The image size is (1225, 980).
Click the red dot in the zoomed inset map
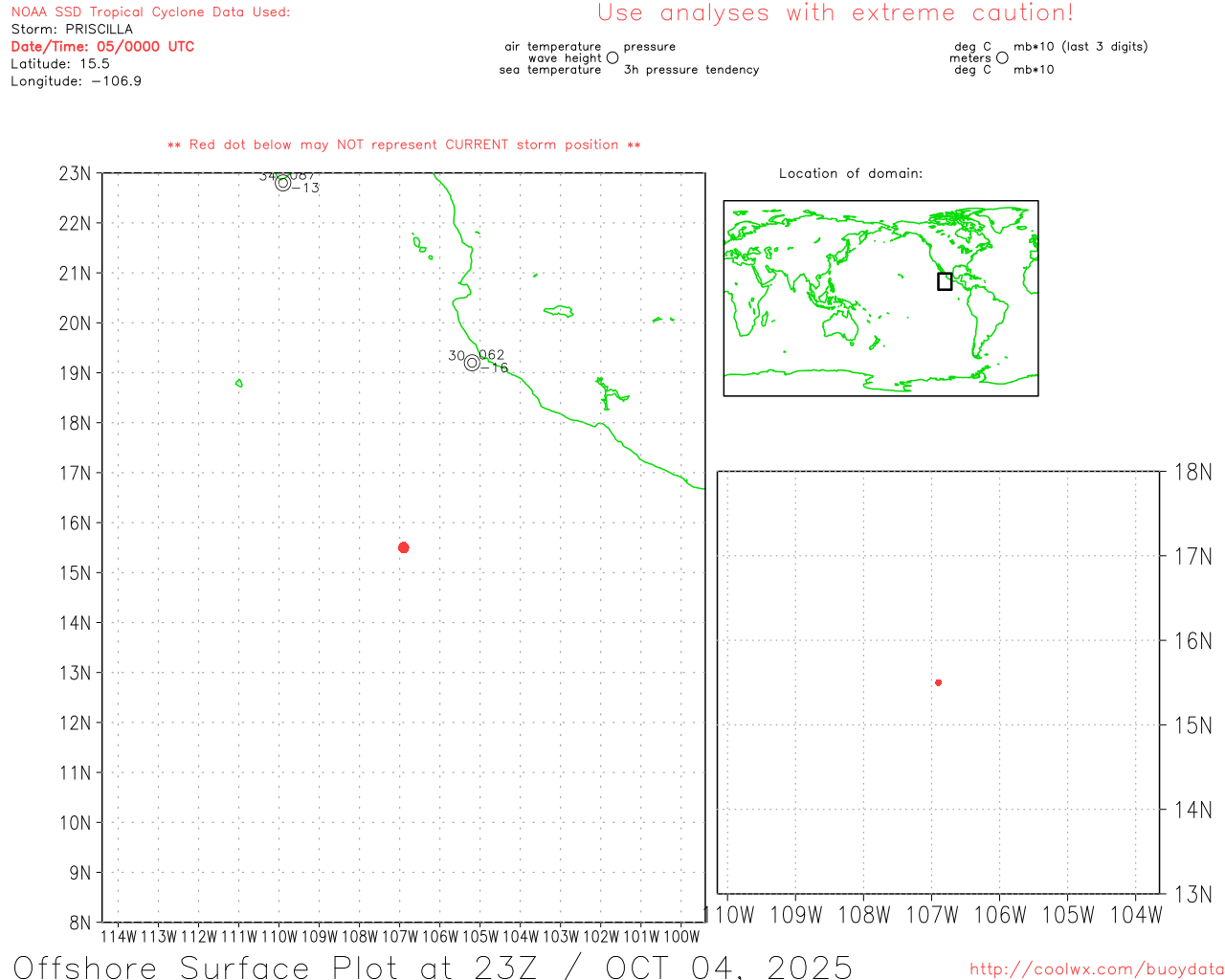938,682
